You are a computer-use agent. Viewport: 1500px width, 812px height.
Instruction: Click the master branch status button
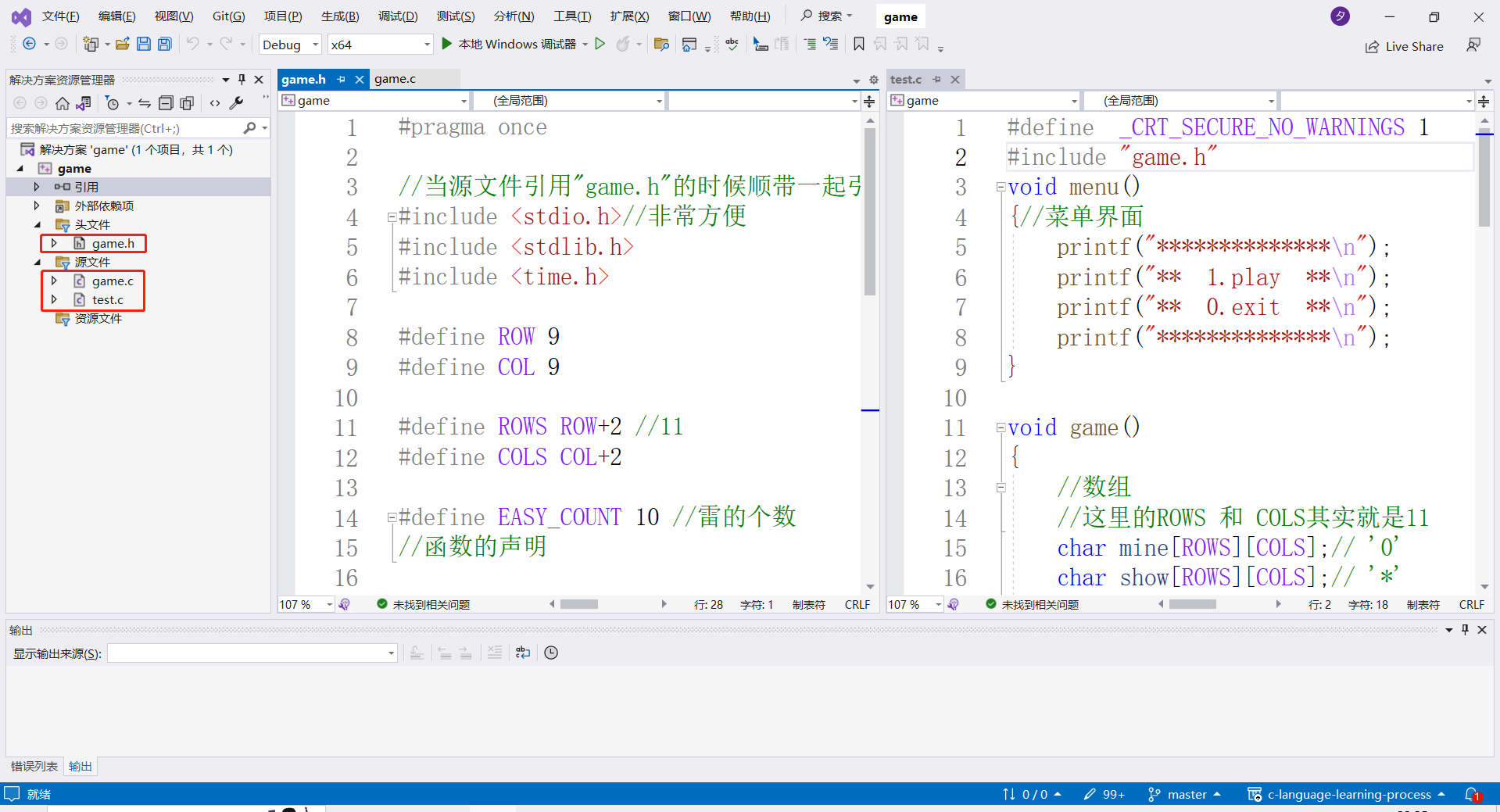pyautogui.click(x=1183, y=794)
